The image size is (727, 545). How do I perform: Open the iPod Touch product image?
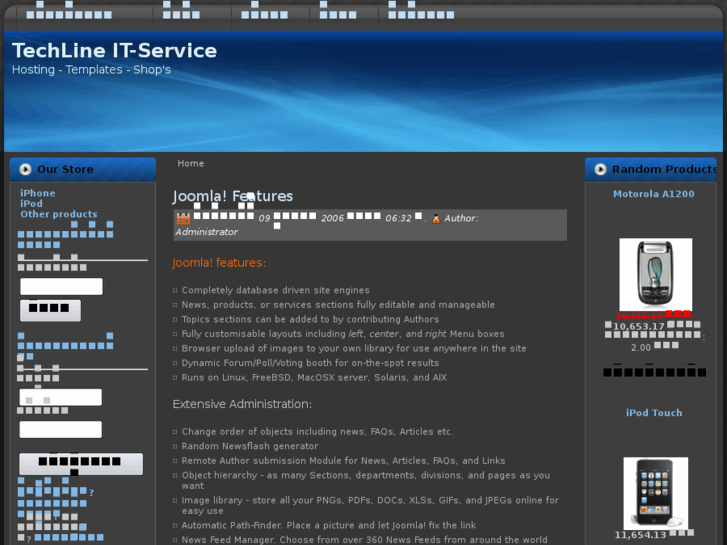coord(655,493)
